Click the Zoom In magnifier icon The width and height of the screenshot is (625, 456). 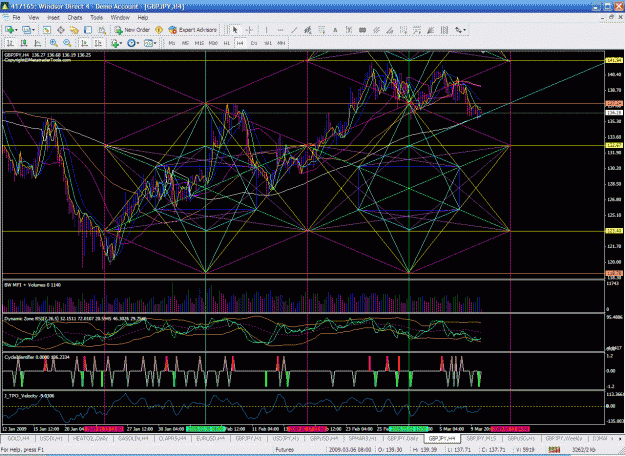[x=53, y=43]
